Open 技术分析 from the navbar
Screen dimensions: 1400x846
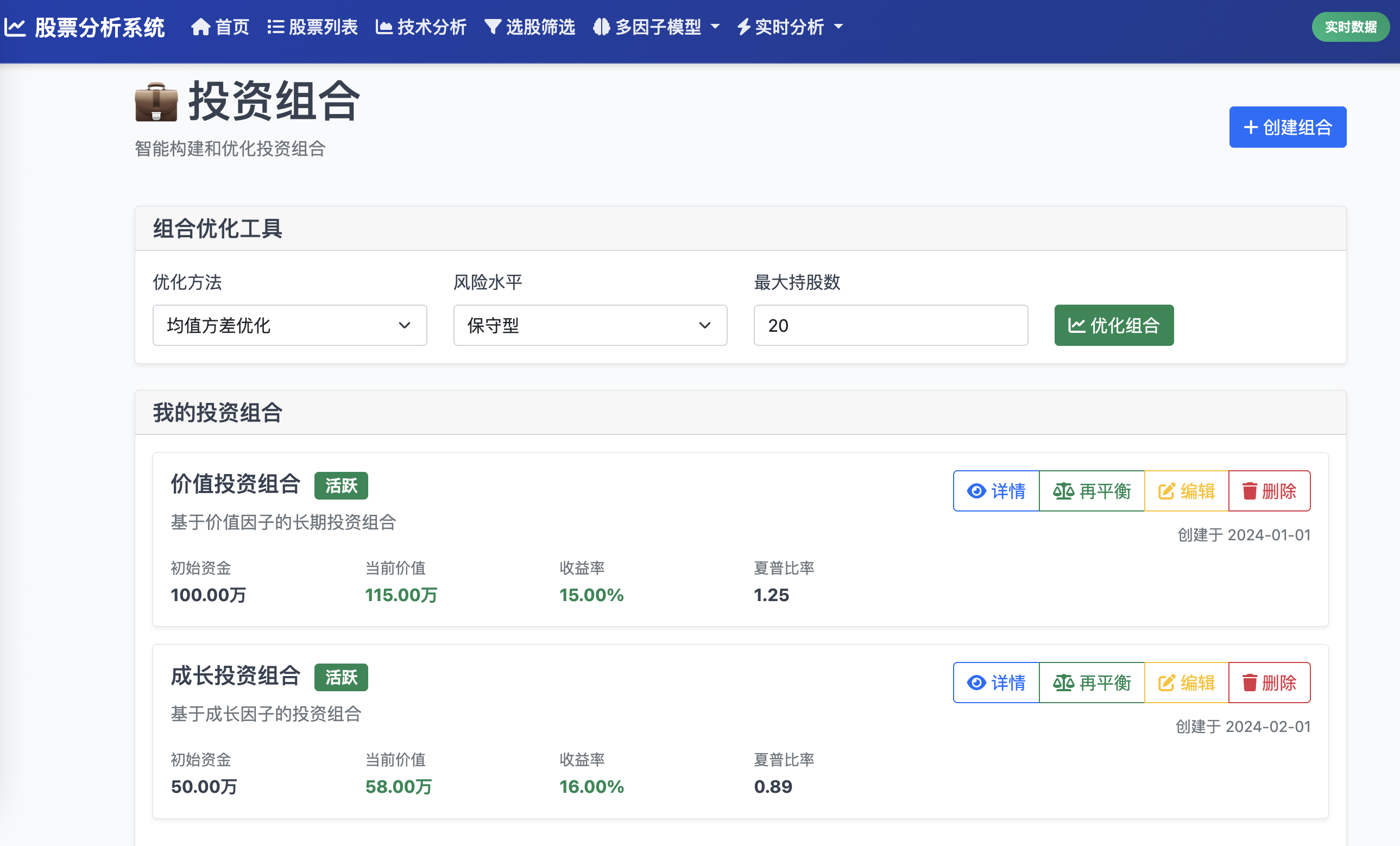[x=421, y=27]
